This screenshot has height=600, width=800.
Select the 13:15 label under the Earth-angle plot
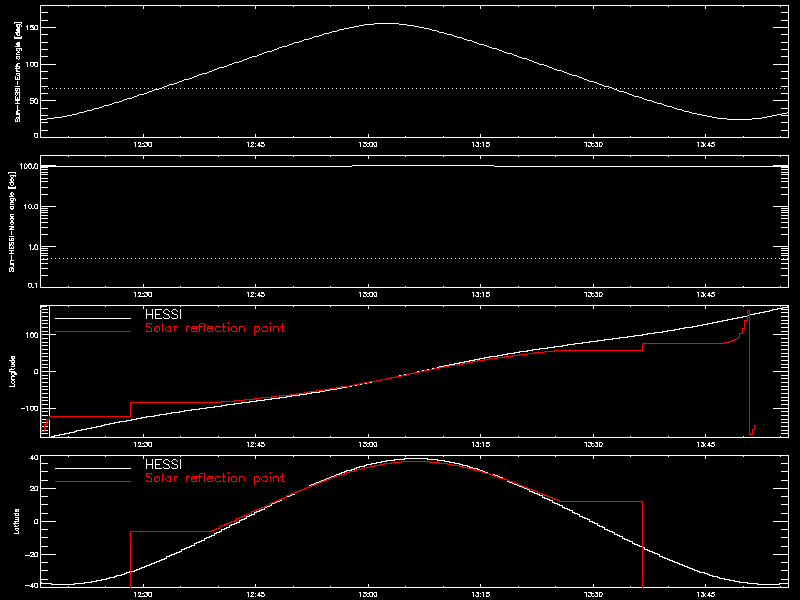481,145
